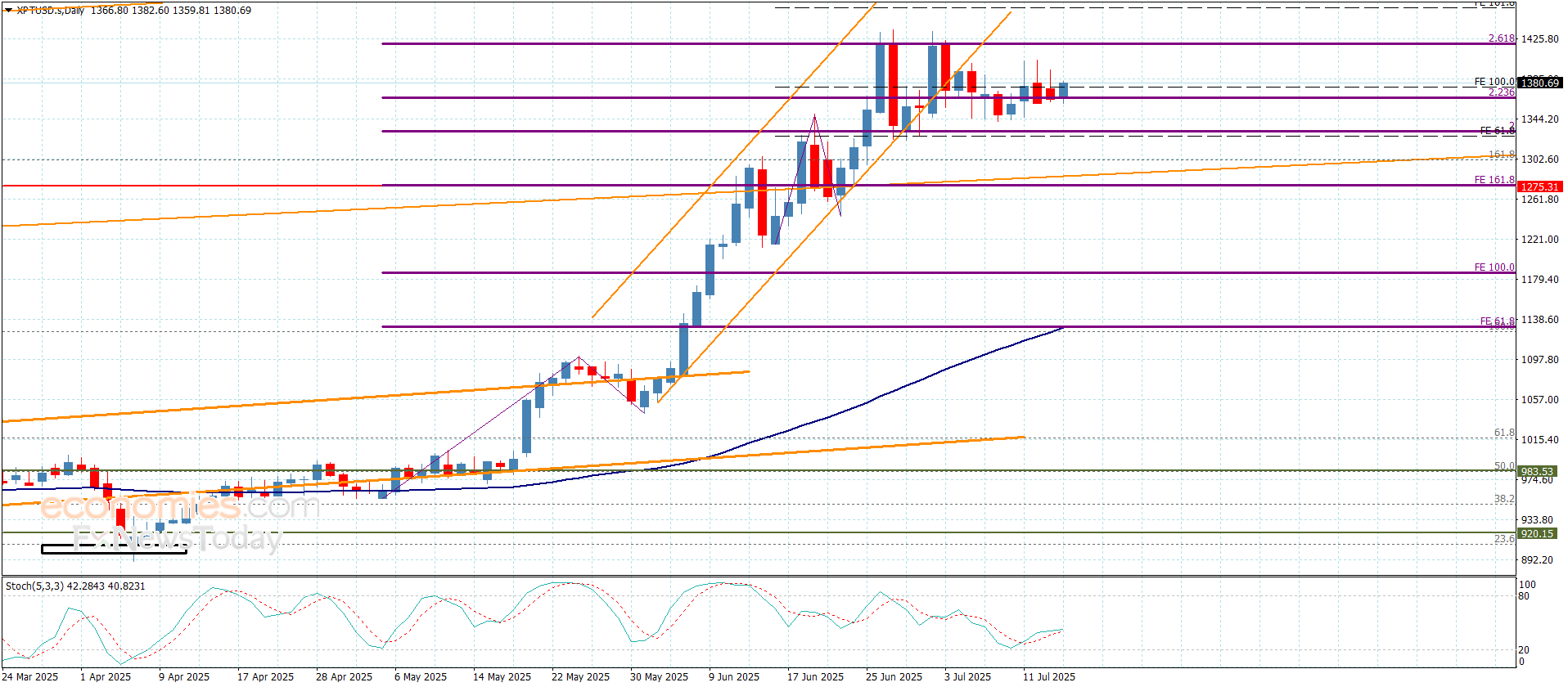Select the latest blue candle at right edge
This screenshot has height=687, width=1568.
[x=1063, y=90]
